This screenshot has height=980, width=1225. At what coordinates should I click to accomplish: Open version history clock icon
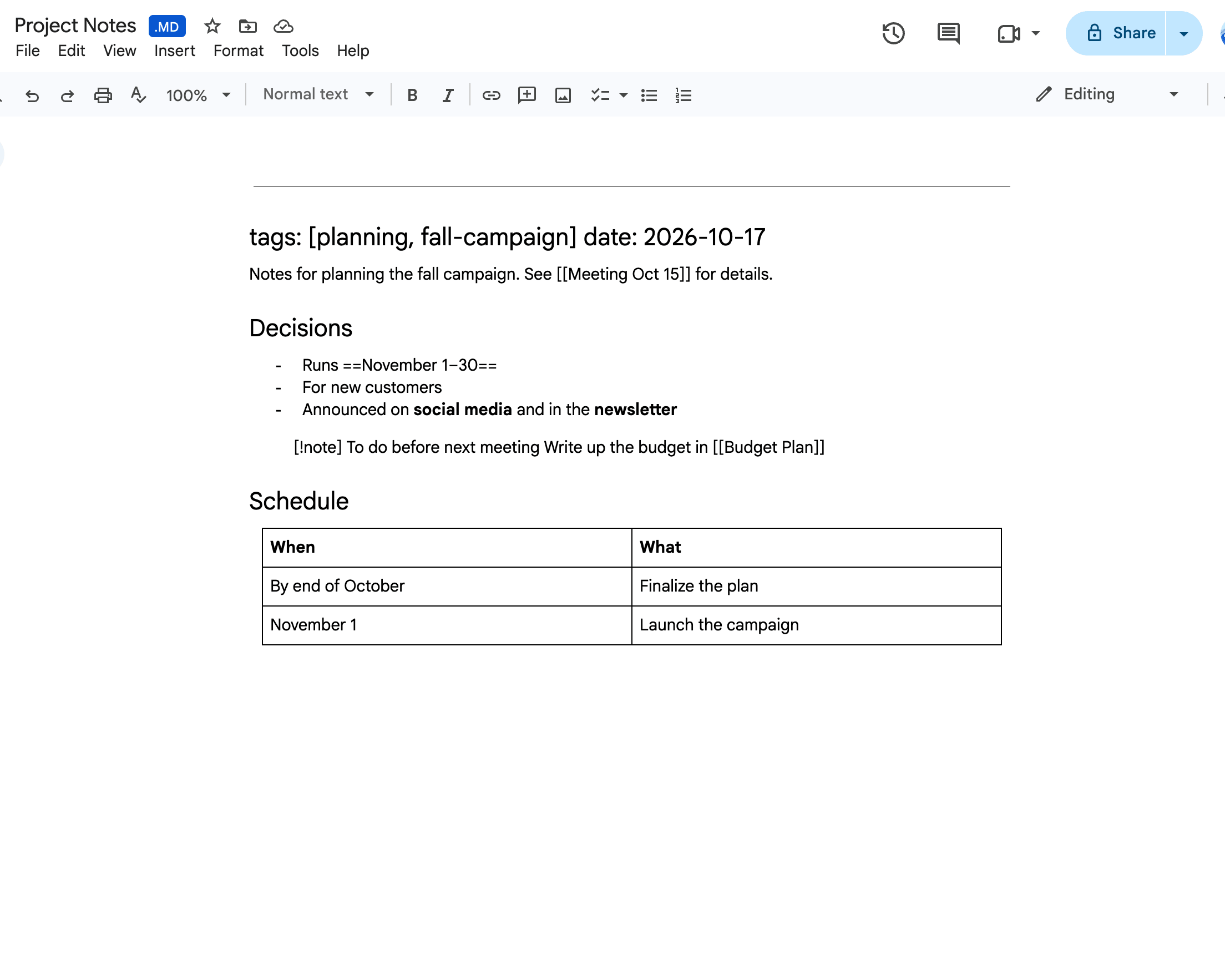pos(893,33)
